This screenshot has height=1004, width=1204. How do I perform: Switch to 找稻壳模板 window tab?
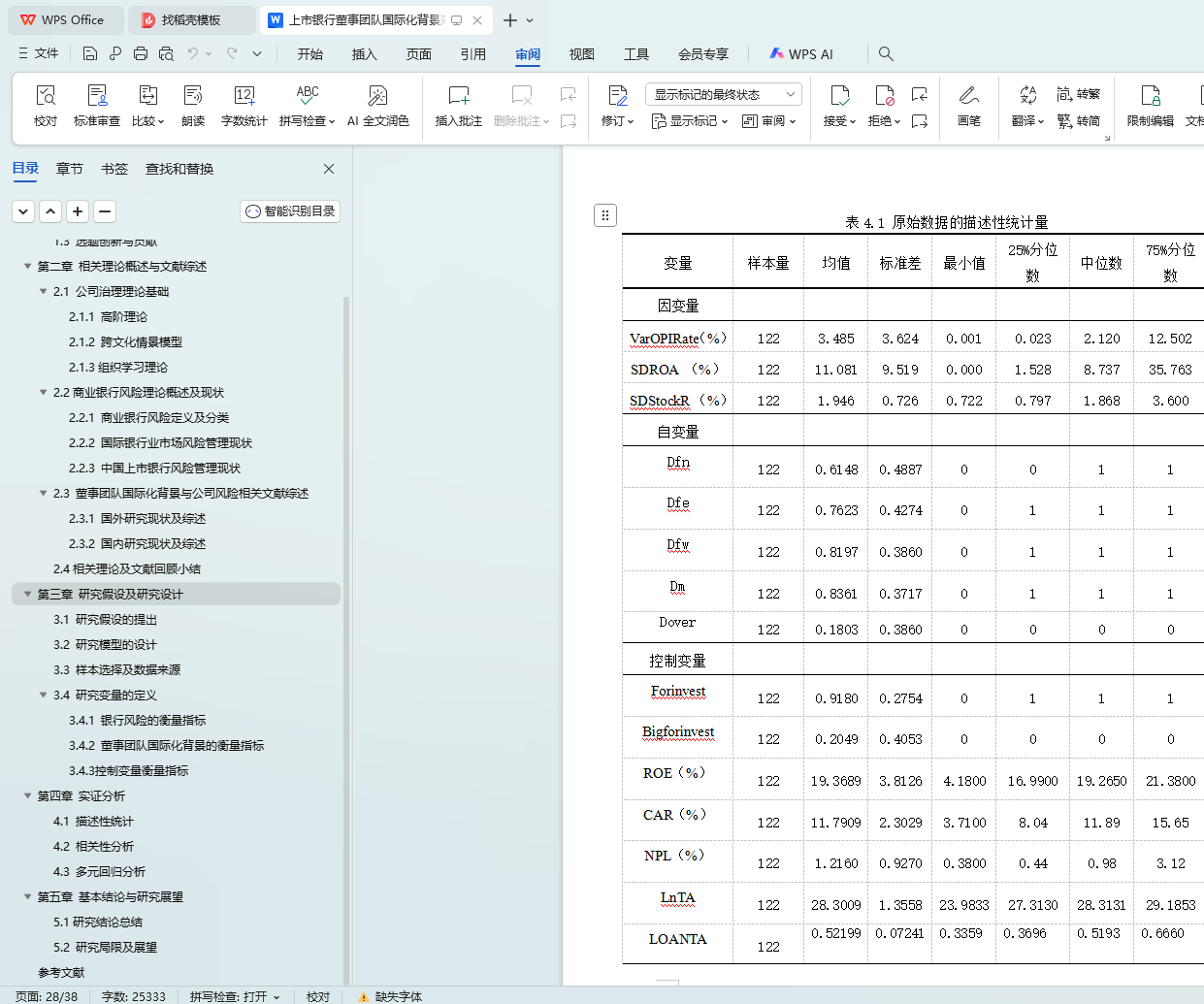191,19
